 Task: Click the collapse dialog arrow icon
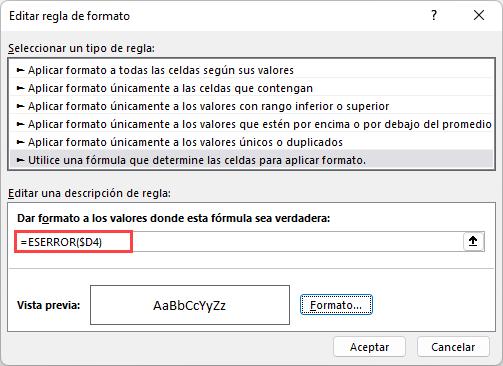coord(473,241)
